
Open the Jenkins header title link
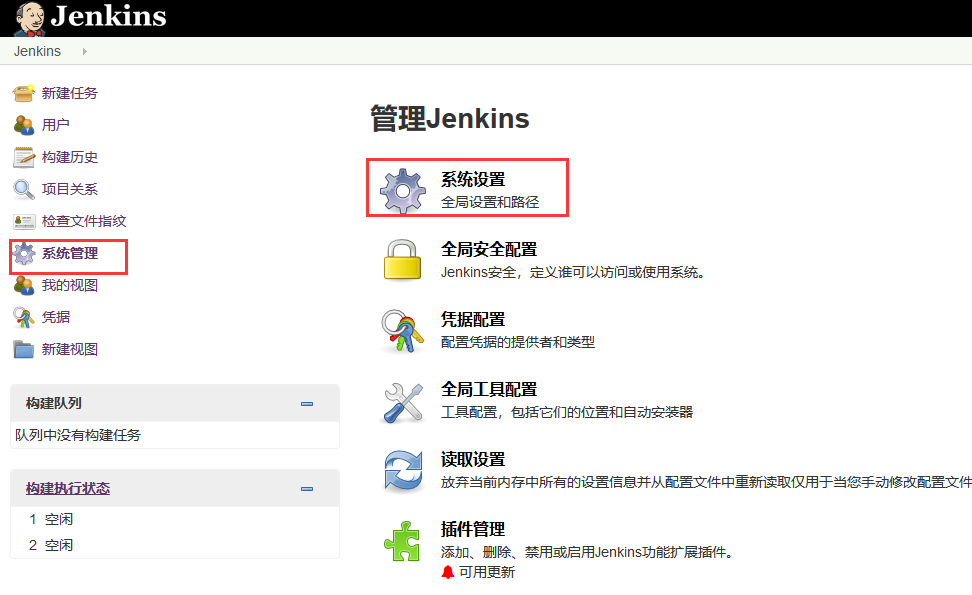[108, 16]
